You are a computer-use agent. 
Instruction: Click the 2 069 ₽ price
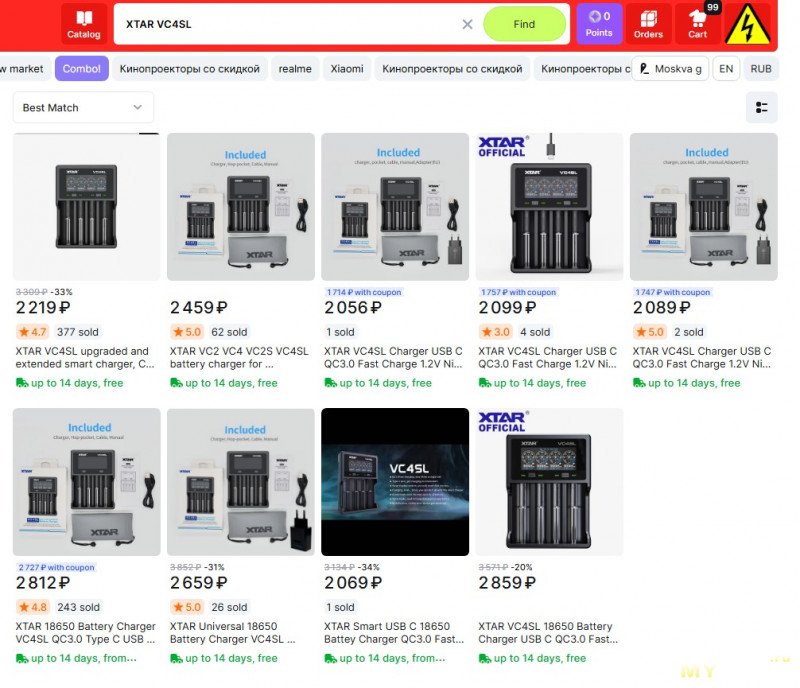click(x=353, y=583)
